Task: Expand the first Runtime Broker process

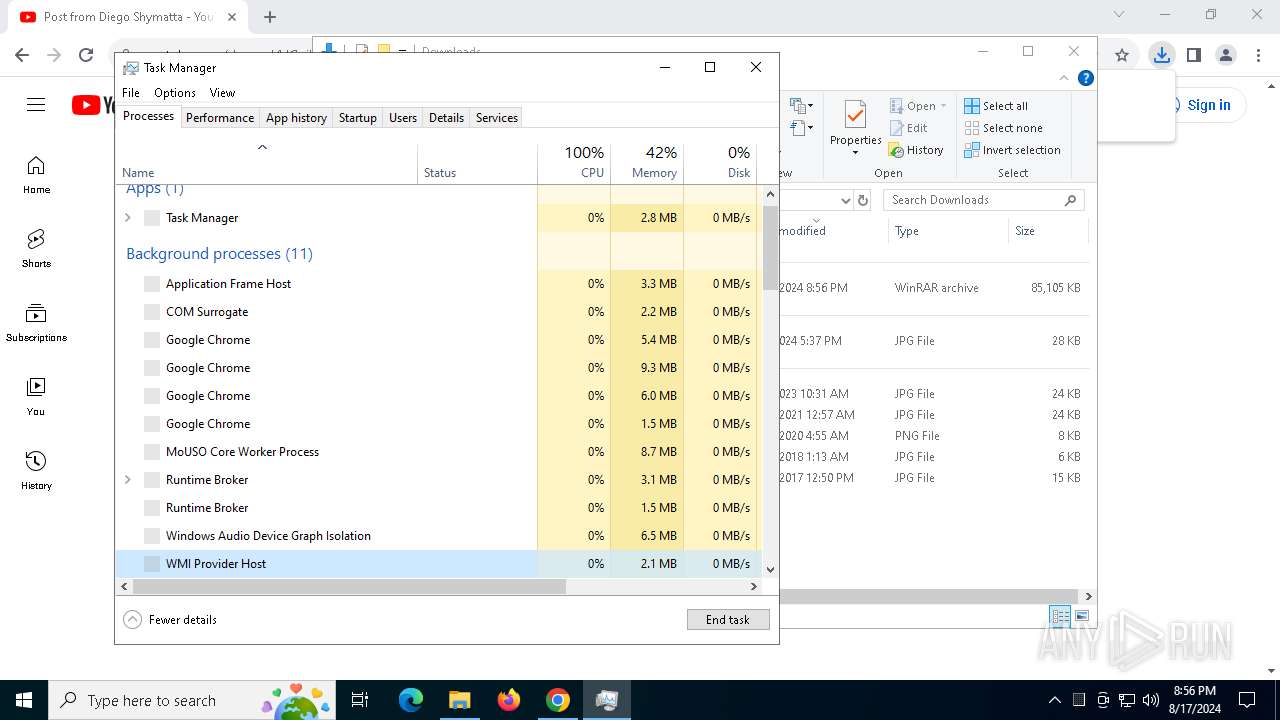Action: click(x=128, y=480)
